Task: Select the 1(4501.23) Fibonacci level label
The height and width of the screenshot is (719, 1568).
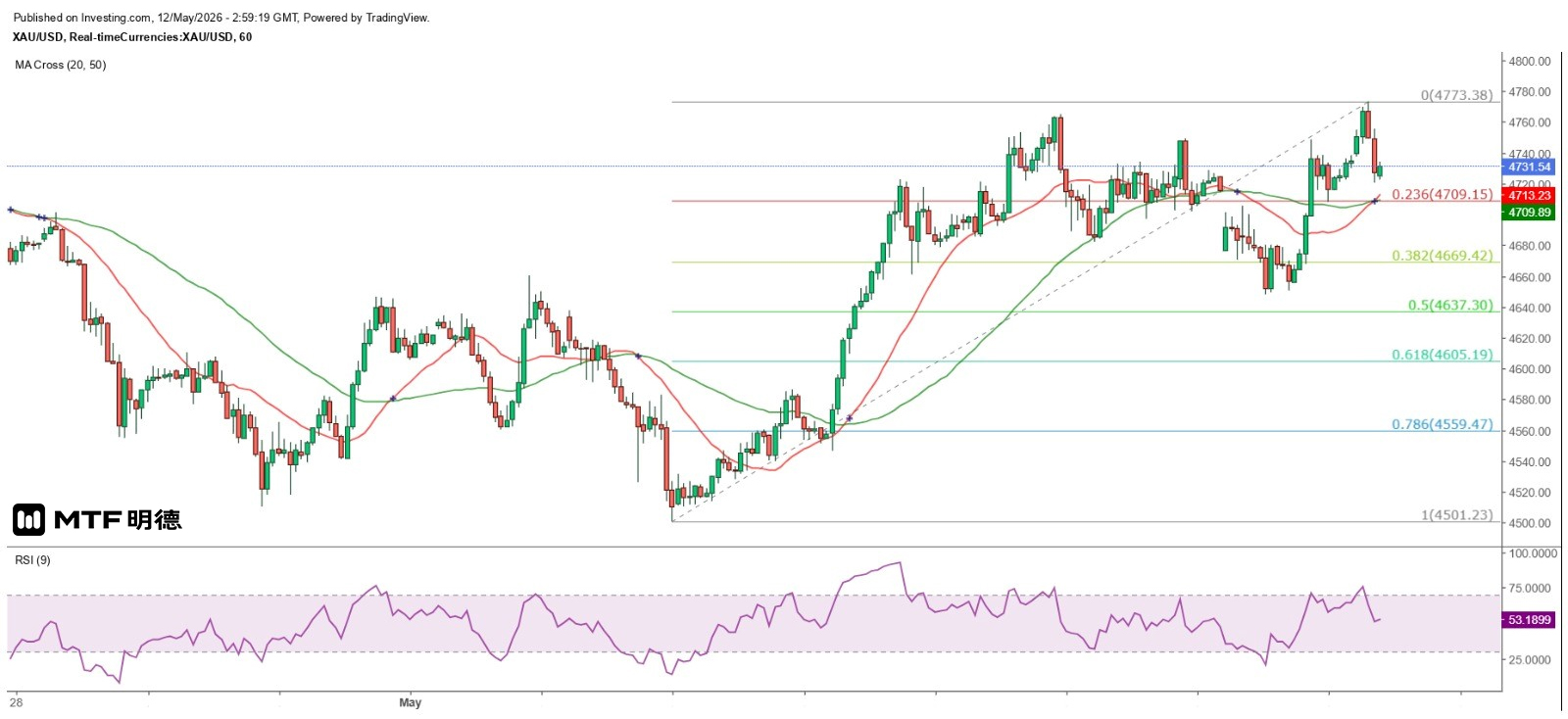Action: click(1457, 514)
